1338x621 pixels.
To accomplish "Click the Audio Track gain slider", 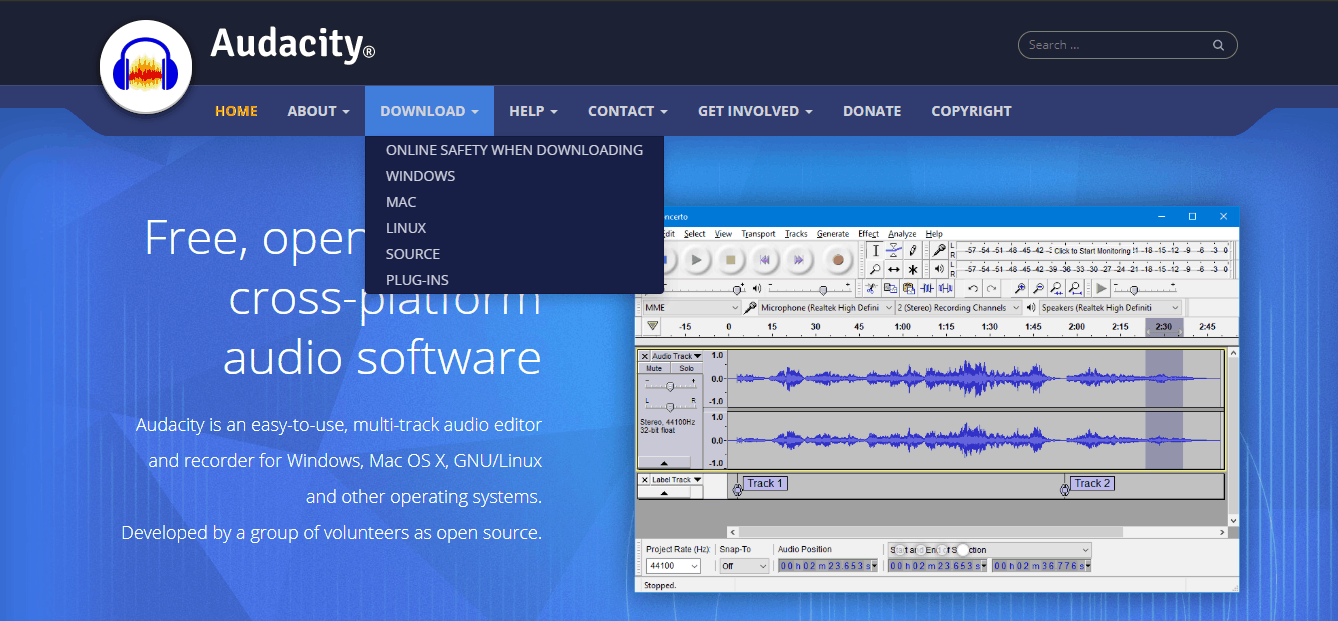I will pos(670,386).
